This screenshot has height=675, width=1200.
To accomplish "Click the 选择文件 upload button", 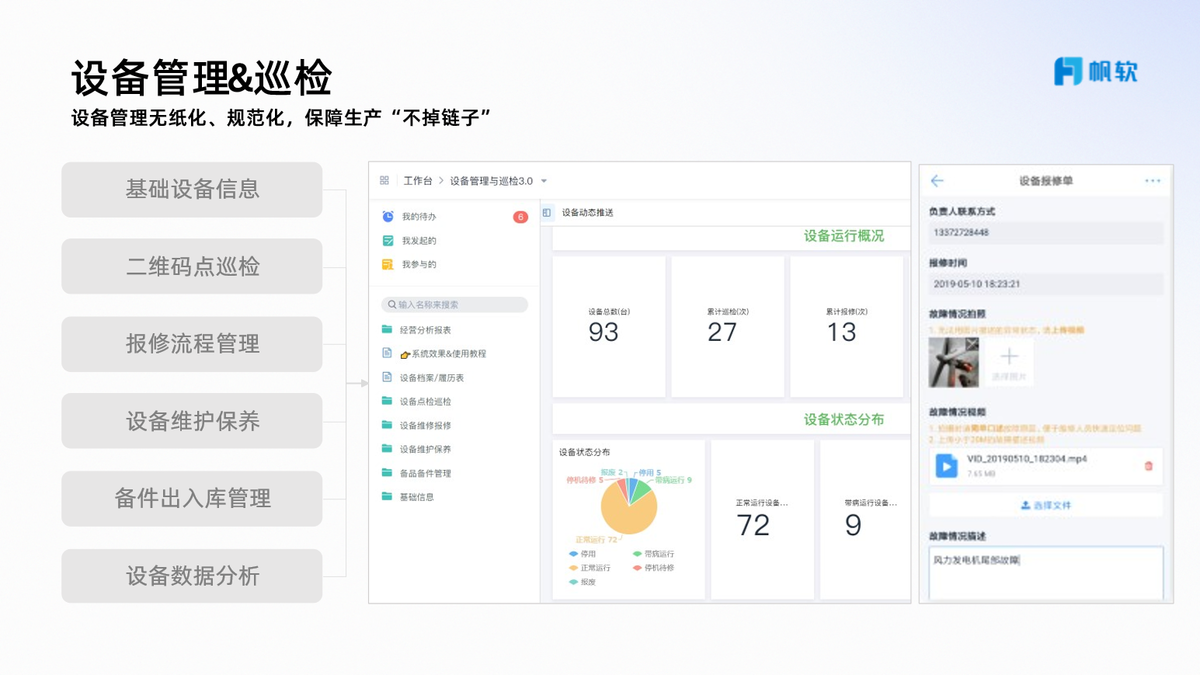I will [x=1046, y=505].
